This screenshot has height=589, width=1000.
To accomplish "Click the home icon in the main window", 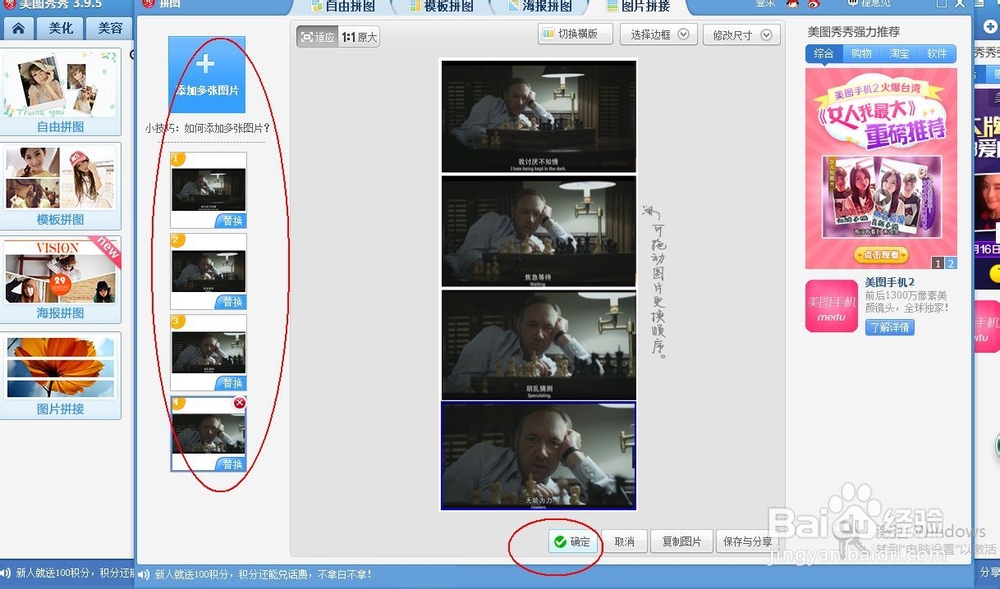I will tap(18, 28).
